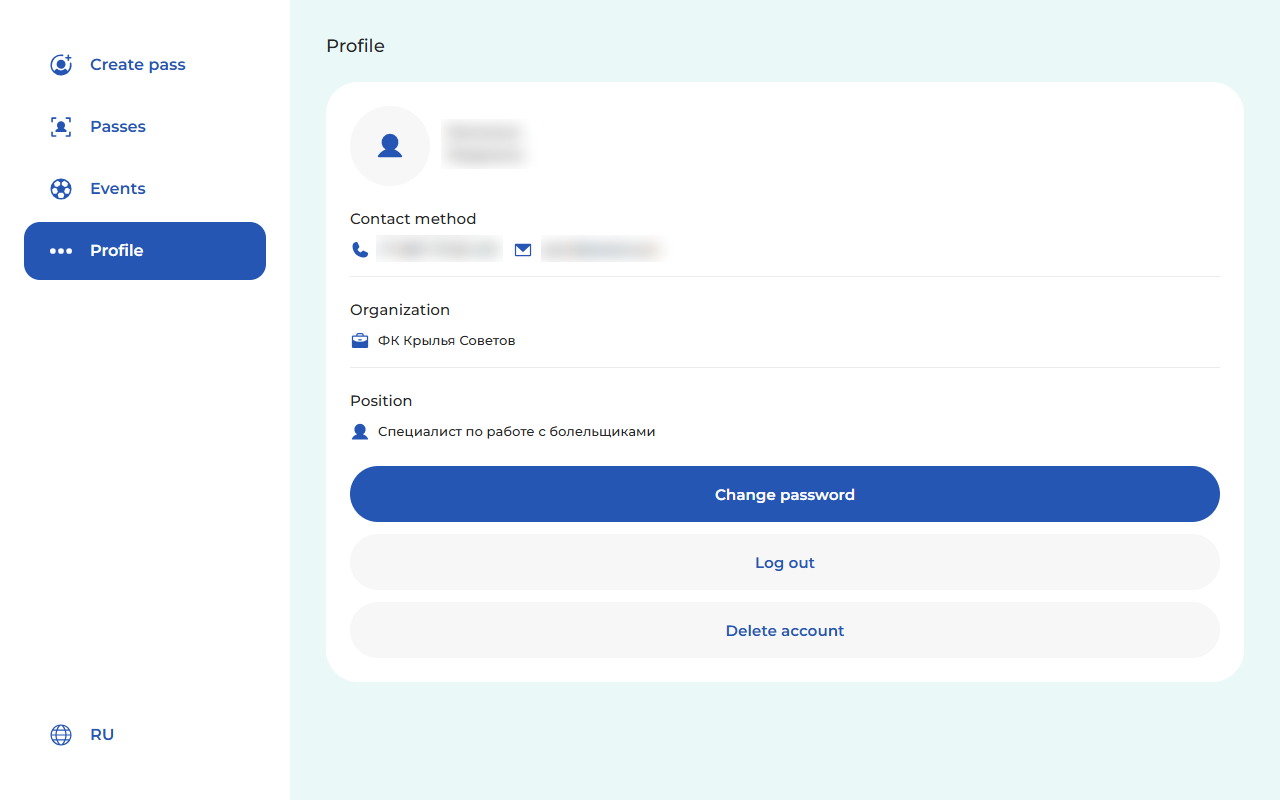This screenshot has width=1280, height=800.
Task: Click the Organization section label
Action: (x=400, y=310)
